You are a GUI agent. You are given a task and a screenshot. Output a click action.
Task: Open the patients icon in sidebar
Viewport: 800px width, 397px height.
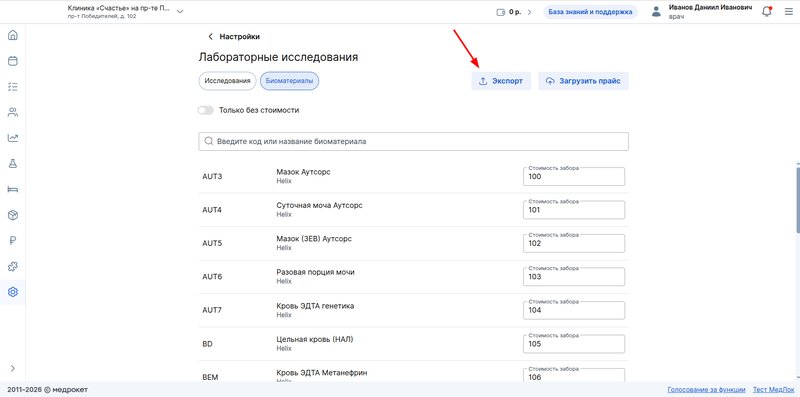pos(13,112)
